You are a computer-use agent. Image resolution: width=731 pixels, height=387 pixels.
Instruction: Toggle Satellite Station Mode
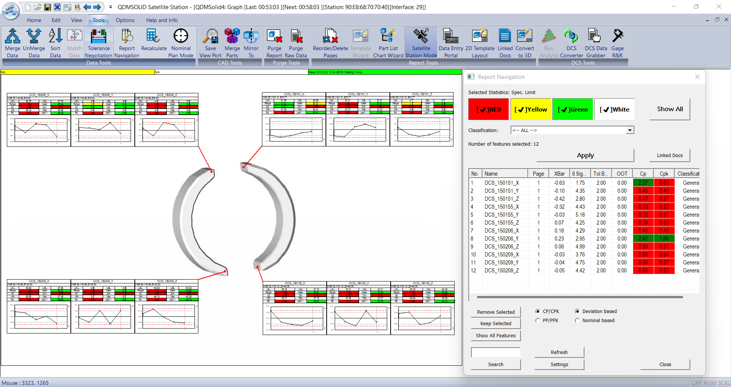coord(421,43)
